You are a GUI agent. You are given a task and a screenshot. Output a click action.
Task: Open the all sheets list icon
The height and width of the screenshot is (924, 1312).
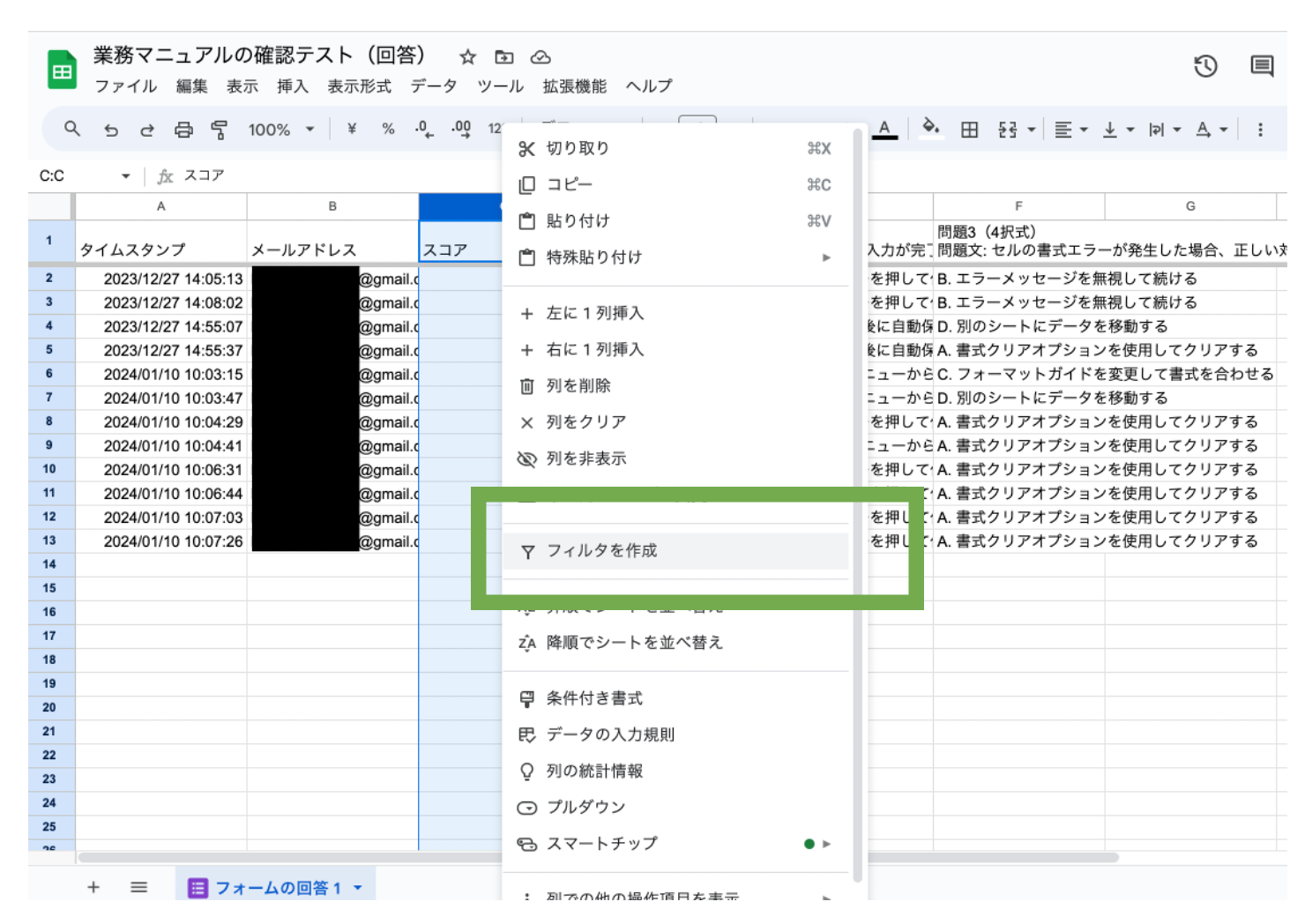(138, 887)
